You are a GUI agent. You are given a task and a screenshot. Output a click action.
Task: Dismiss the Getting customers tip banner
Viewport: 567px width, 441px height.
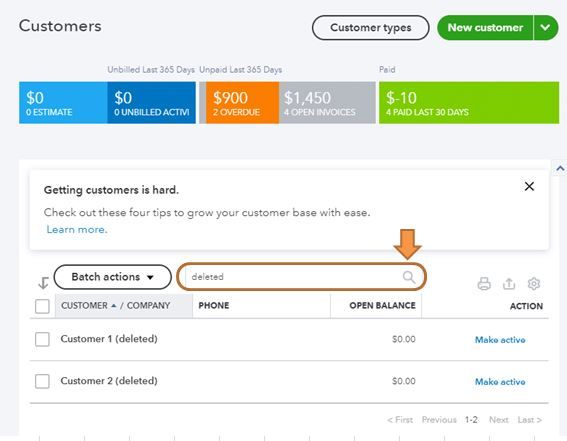529,187
